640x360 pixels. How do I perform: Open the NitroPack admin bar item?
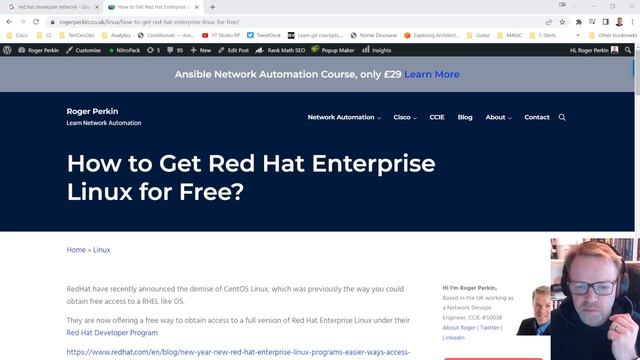click(124, 50)
